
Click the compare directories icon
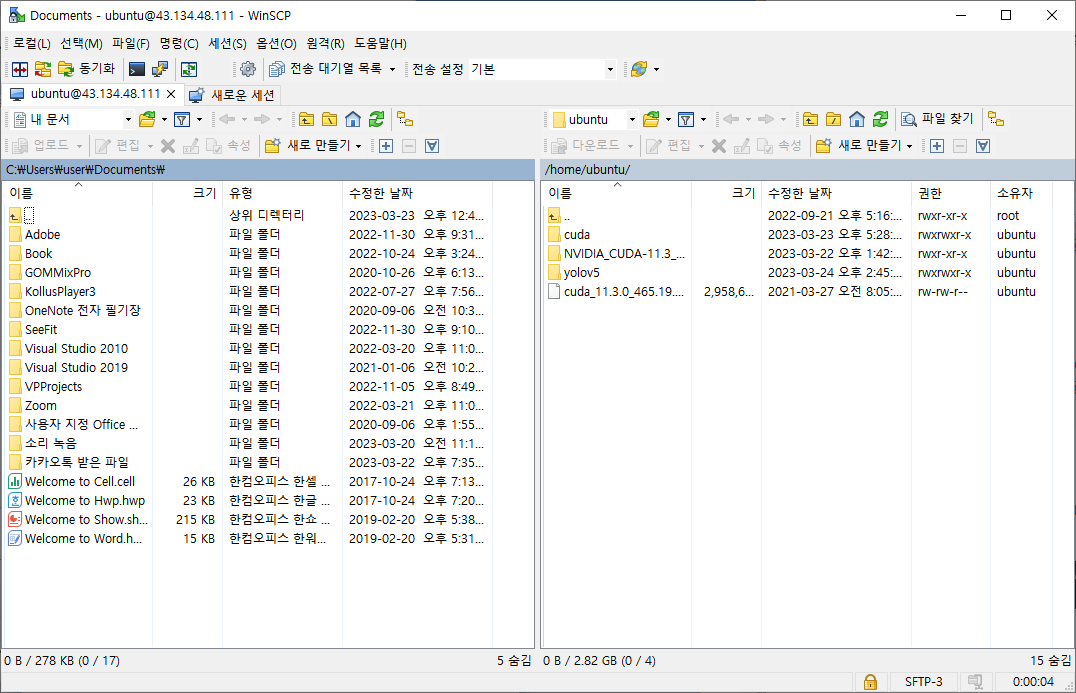[x=43, y=69]
